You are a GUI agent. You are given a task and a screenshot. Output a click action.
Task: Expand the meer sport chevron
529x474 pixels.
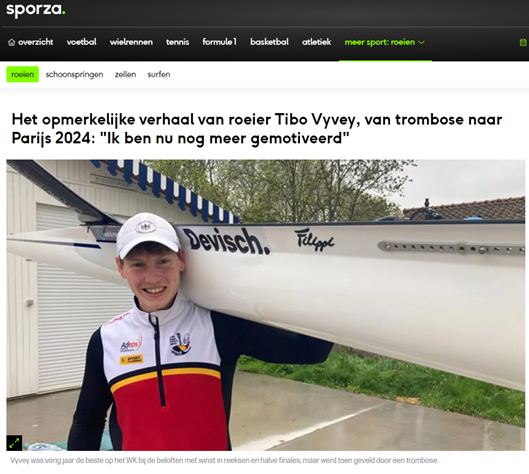coord(421,42)
